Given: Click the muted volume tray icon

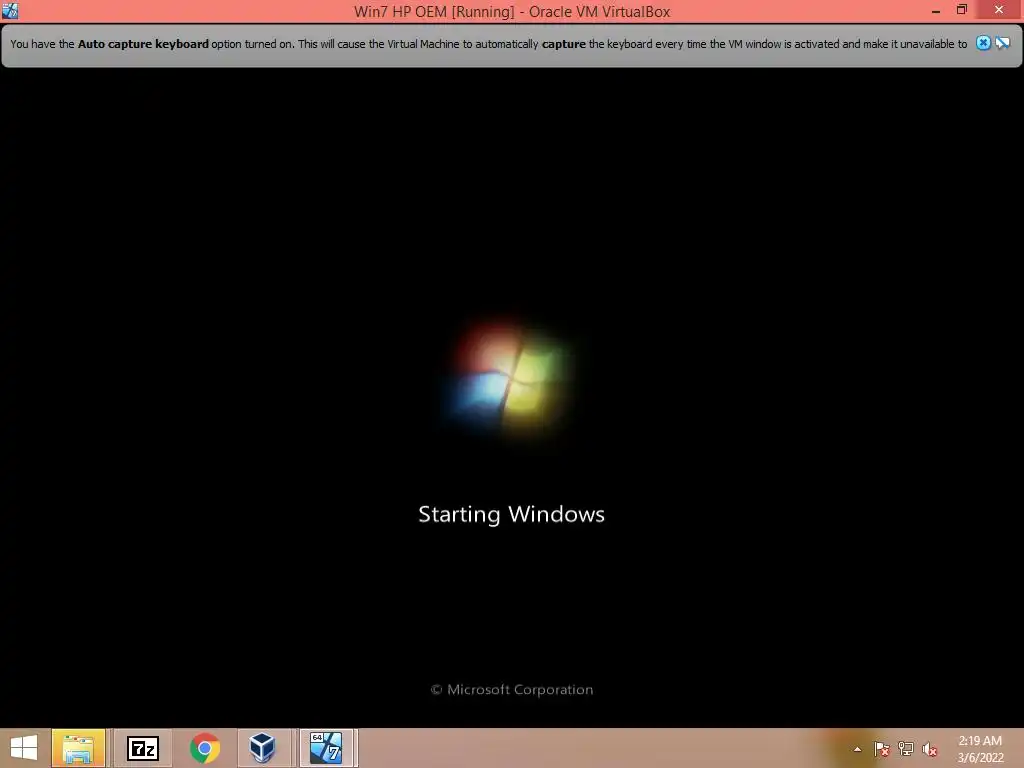Looking at the screenshot, I should coord(930,749).
